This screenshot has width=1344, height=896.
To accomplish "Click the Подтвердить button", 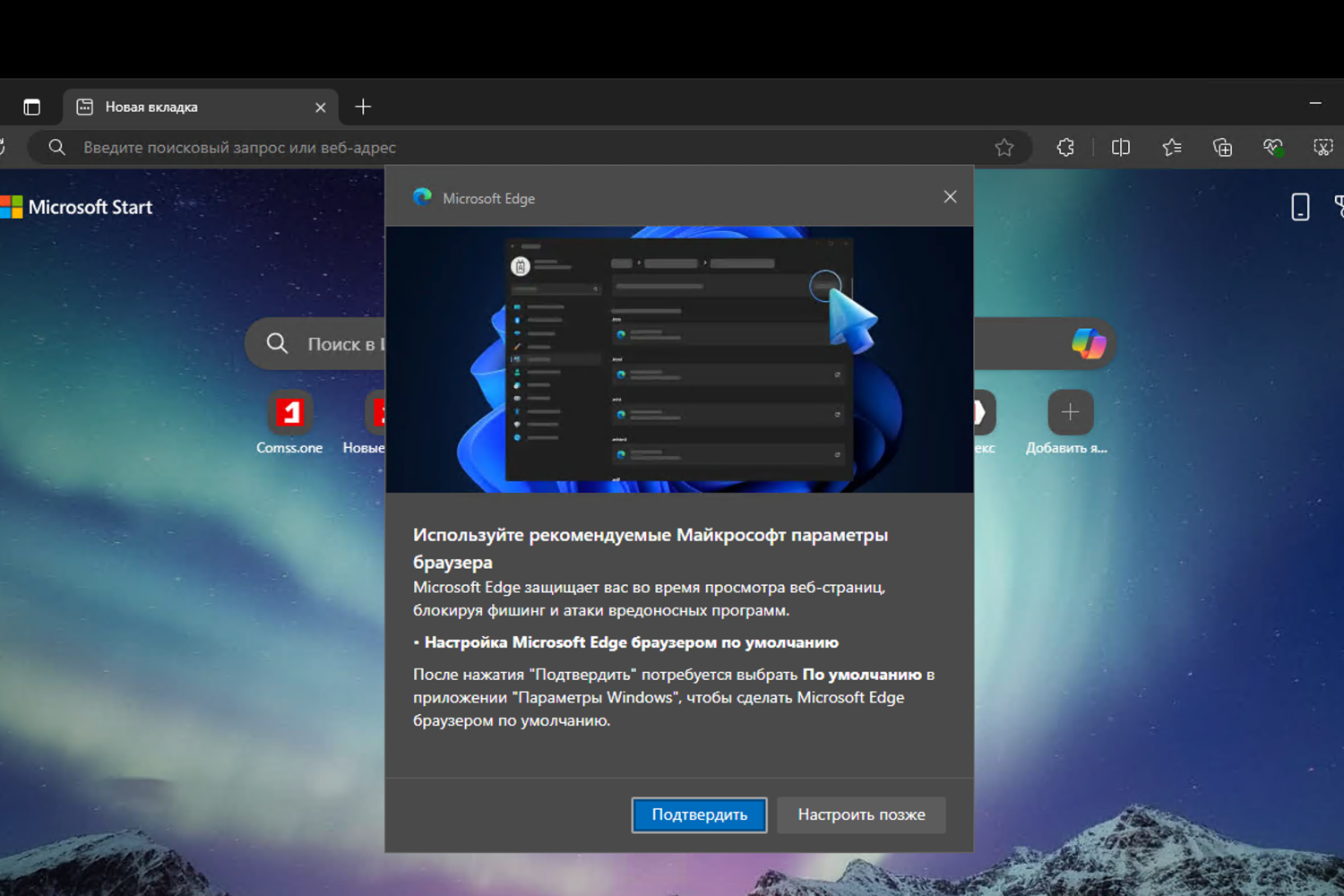I will coord(699,815).
